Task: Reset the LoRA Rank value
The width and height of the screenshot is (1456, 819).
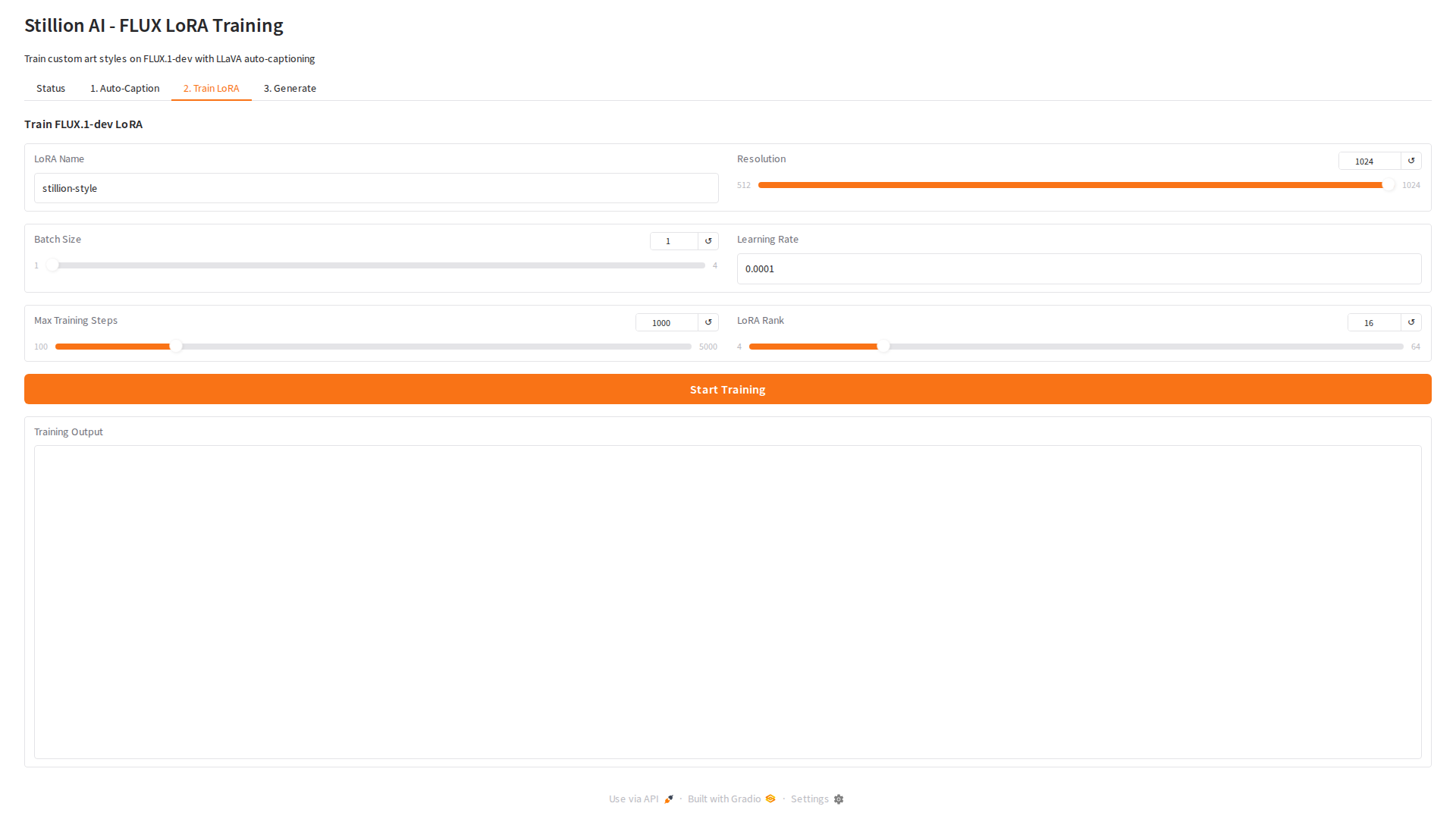Action: coord(1411,322)
